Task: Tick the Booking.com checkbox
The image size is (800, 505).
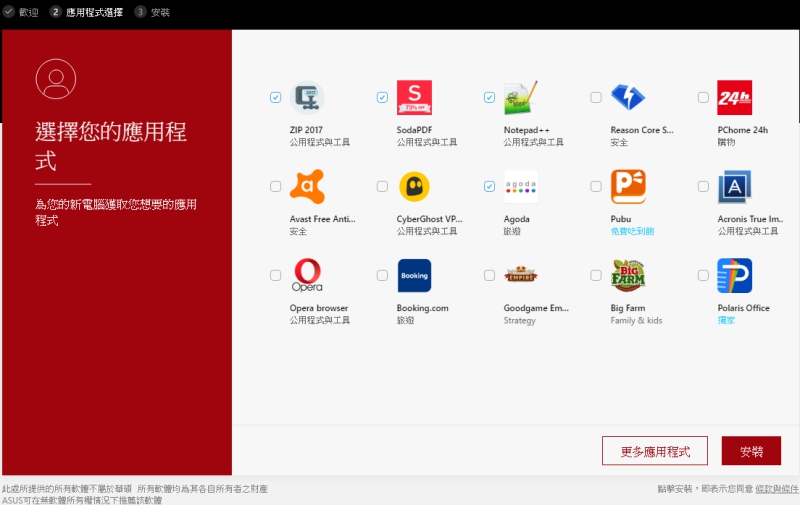Action: [382, 275]
